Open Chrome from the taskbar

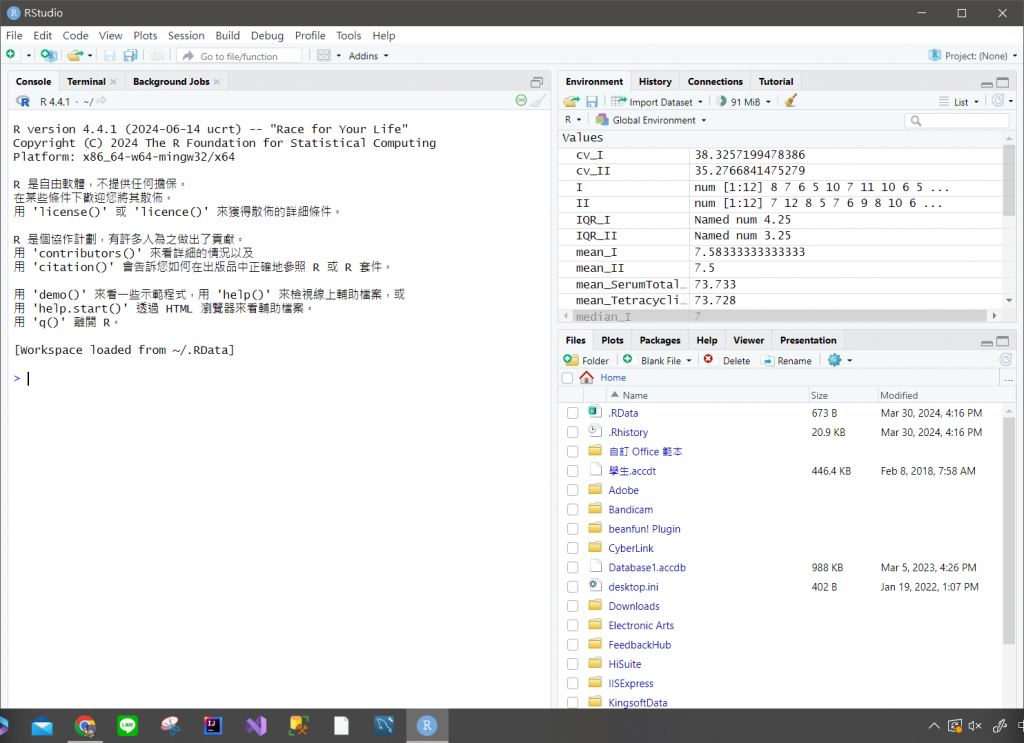pos(86,725)
